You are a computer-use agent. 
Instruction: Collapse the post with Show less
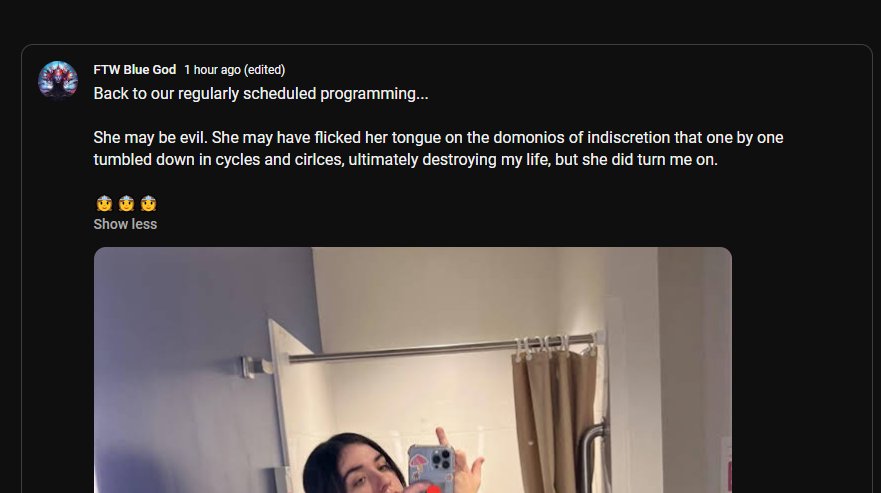click(125, 224)
